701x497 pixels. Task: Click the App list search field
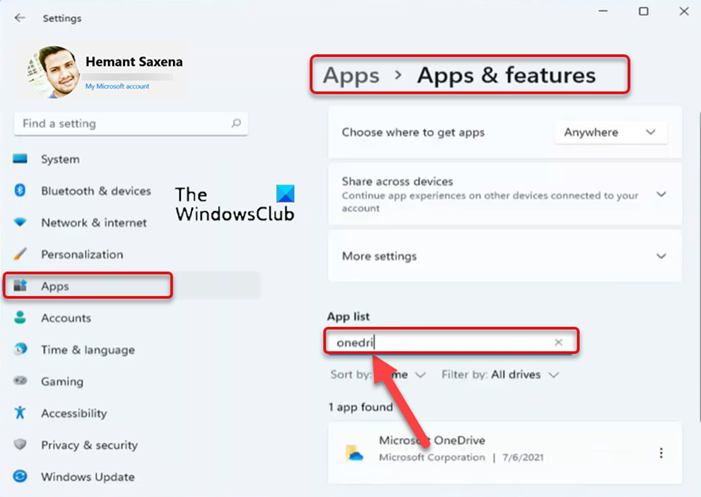451,342
